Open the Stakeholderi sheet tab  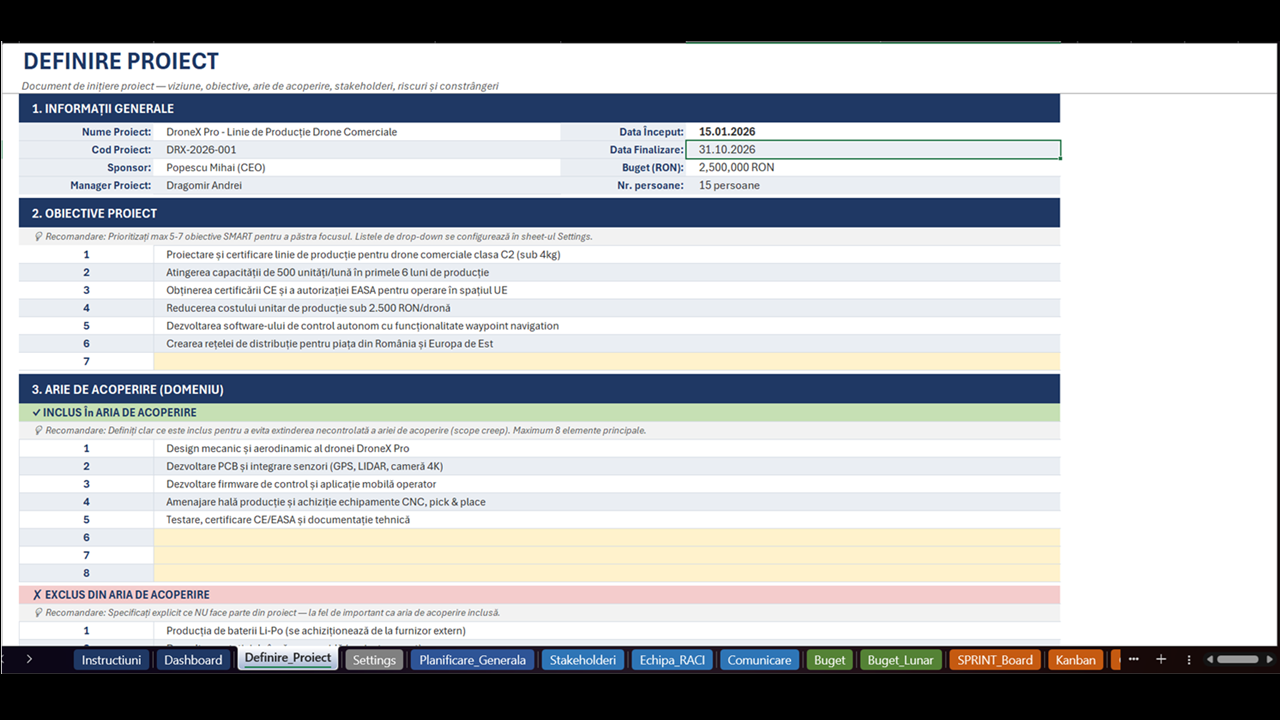[583, 660]
